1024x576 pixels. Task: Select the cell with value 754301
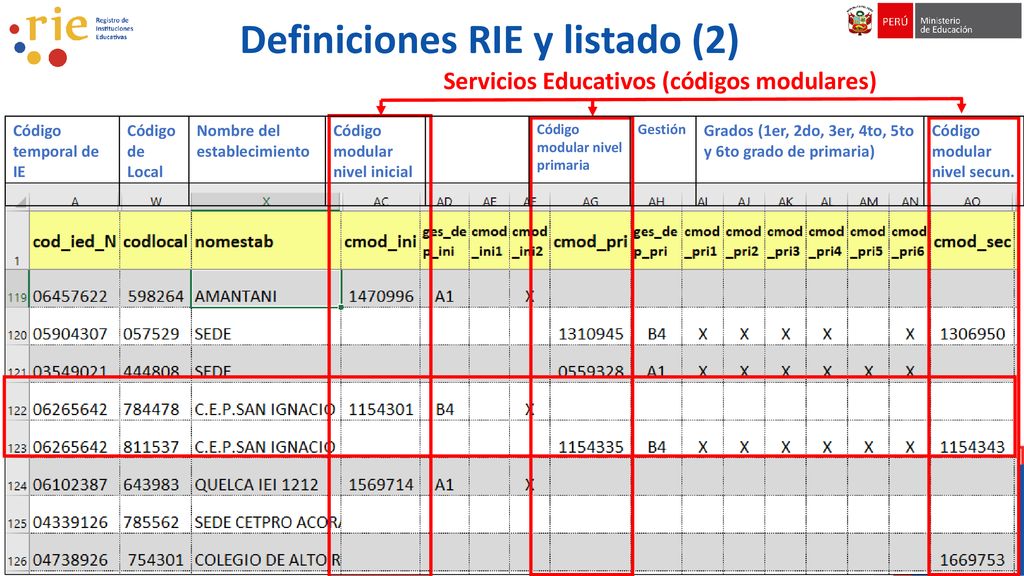(x=155, y=553)
